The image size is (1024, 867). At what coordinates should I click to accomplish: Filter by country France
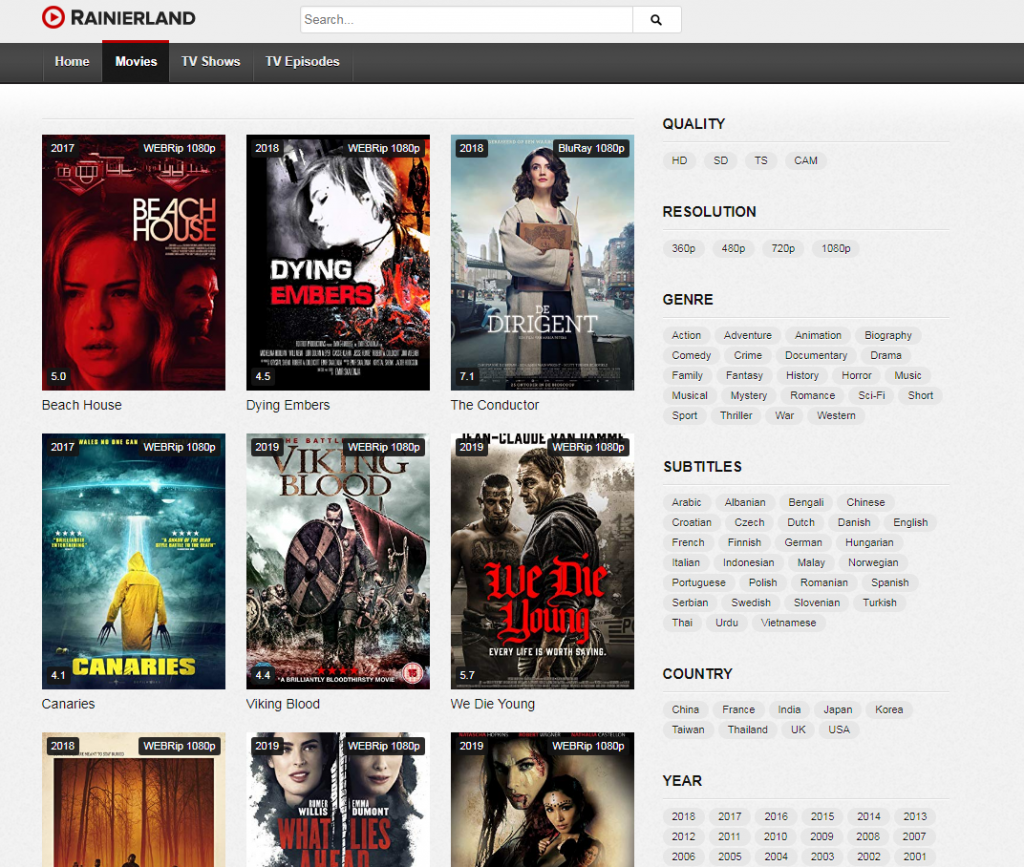[x=738, y=710]
